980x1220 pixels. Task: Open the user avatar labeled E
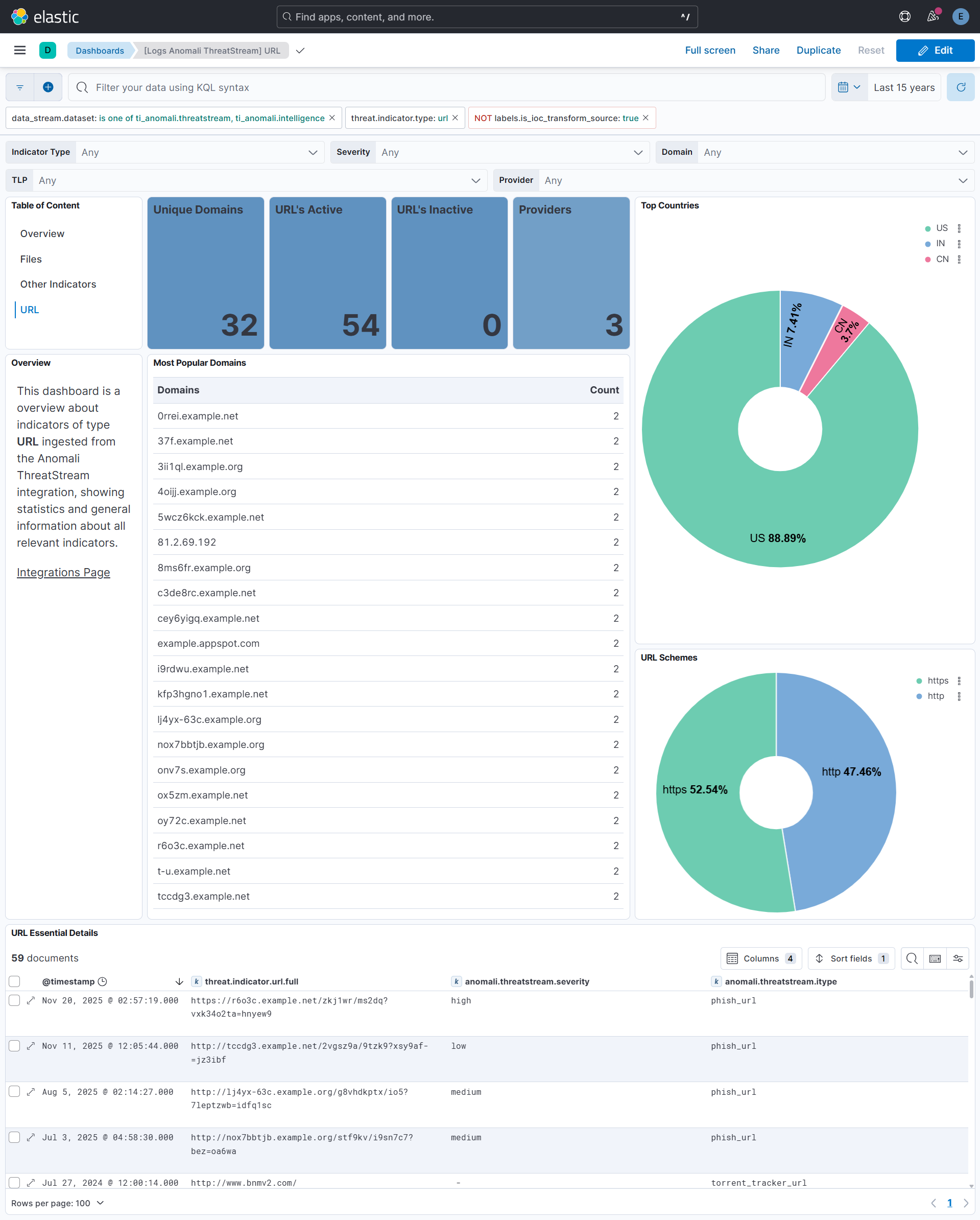[x=960, y=16]
